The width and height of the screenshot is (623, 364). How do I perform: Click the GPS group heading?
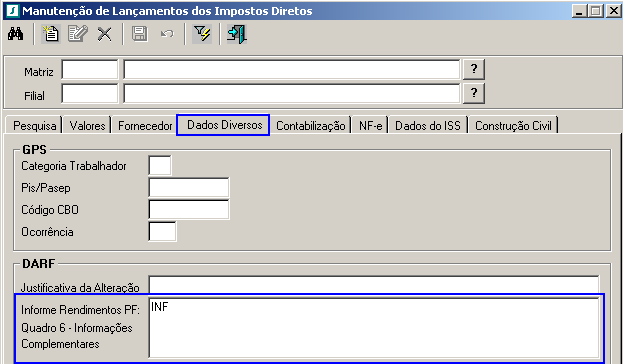(x=34, y=149)
